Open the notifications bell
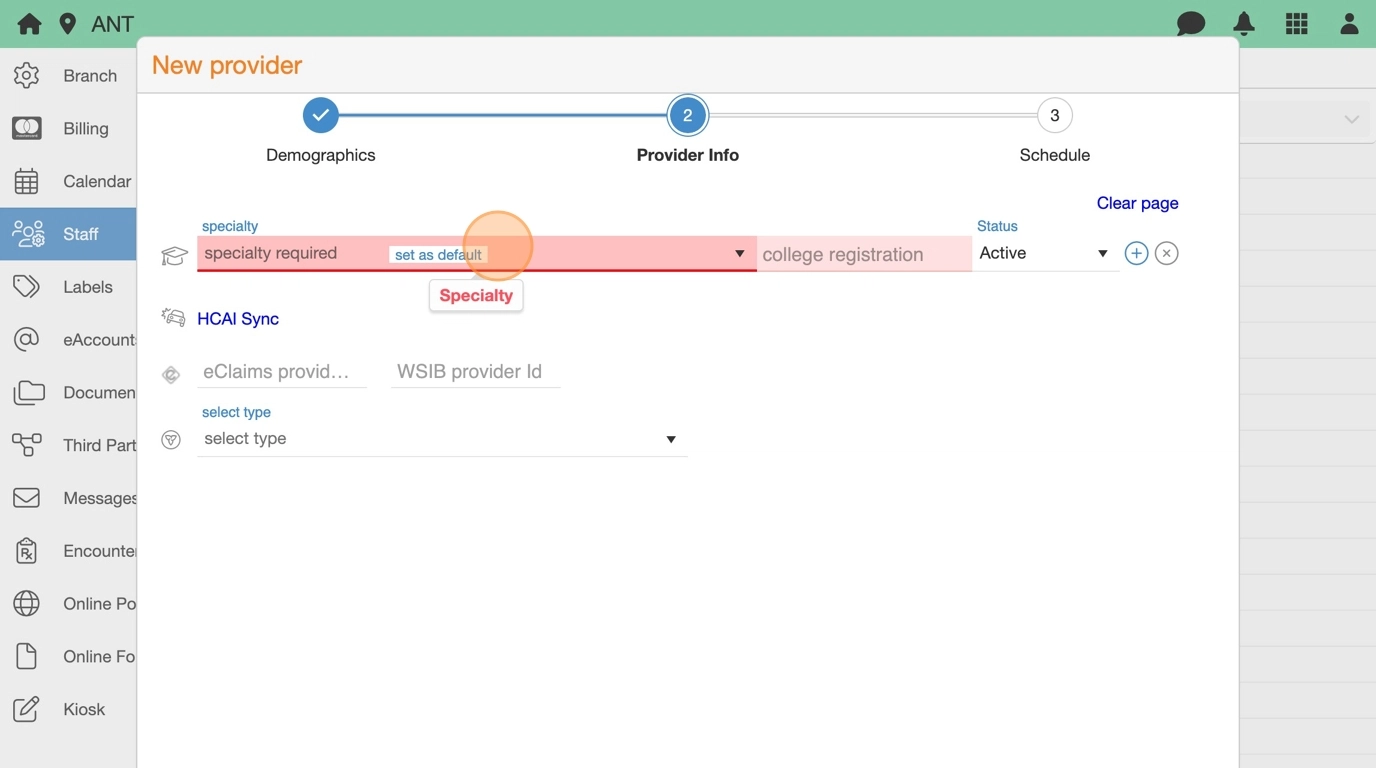This screenshot has height=768, width=1376. coord(1244,24)
